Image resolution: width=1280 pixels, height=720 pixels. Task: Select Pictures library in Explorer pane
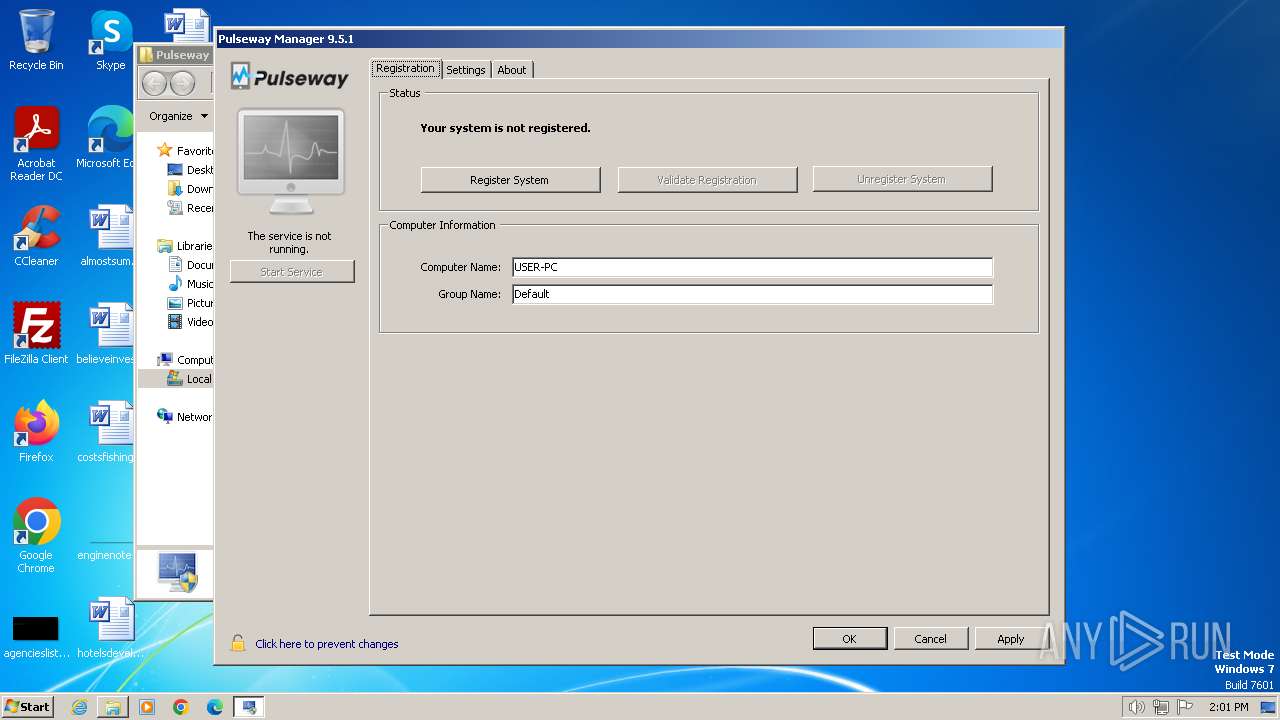tap(191, 303)
